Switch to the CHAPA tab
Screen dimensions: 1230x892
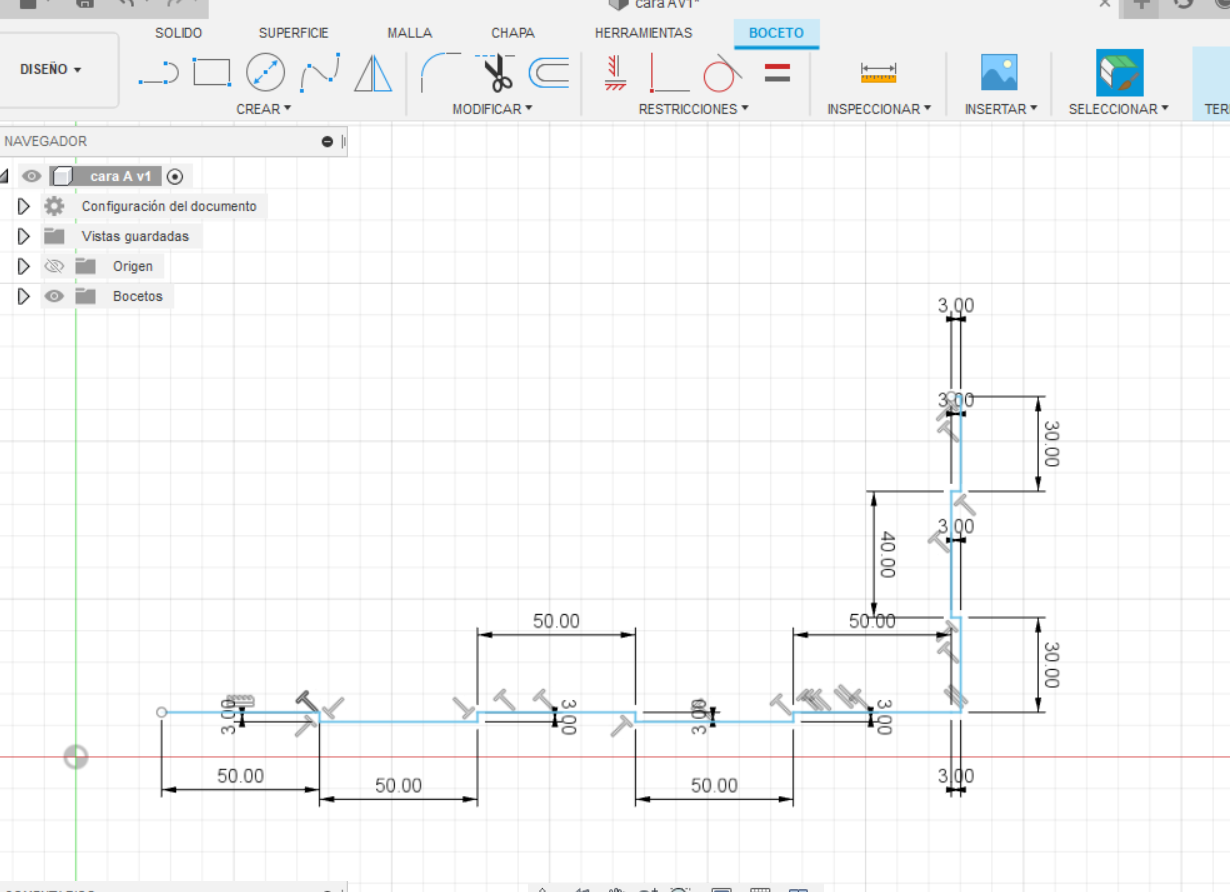513,33
